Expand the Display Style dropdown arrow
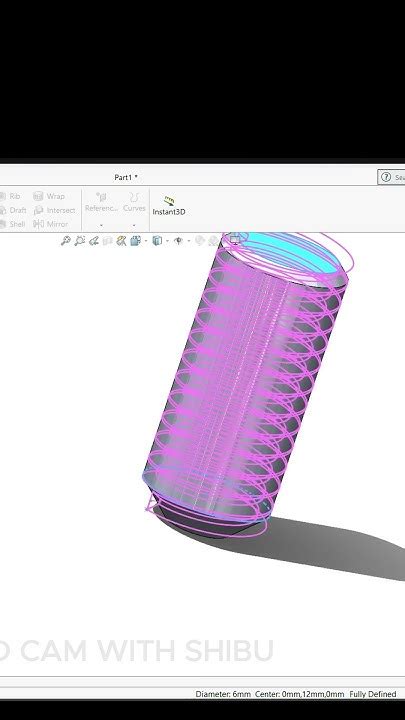The width and height of the screenshot is (405, 720). 167,241
